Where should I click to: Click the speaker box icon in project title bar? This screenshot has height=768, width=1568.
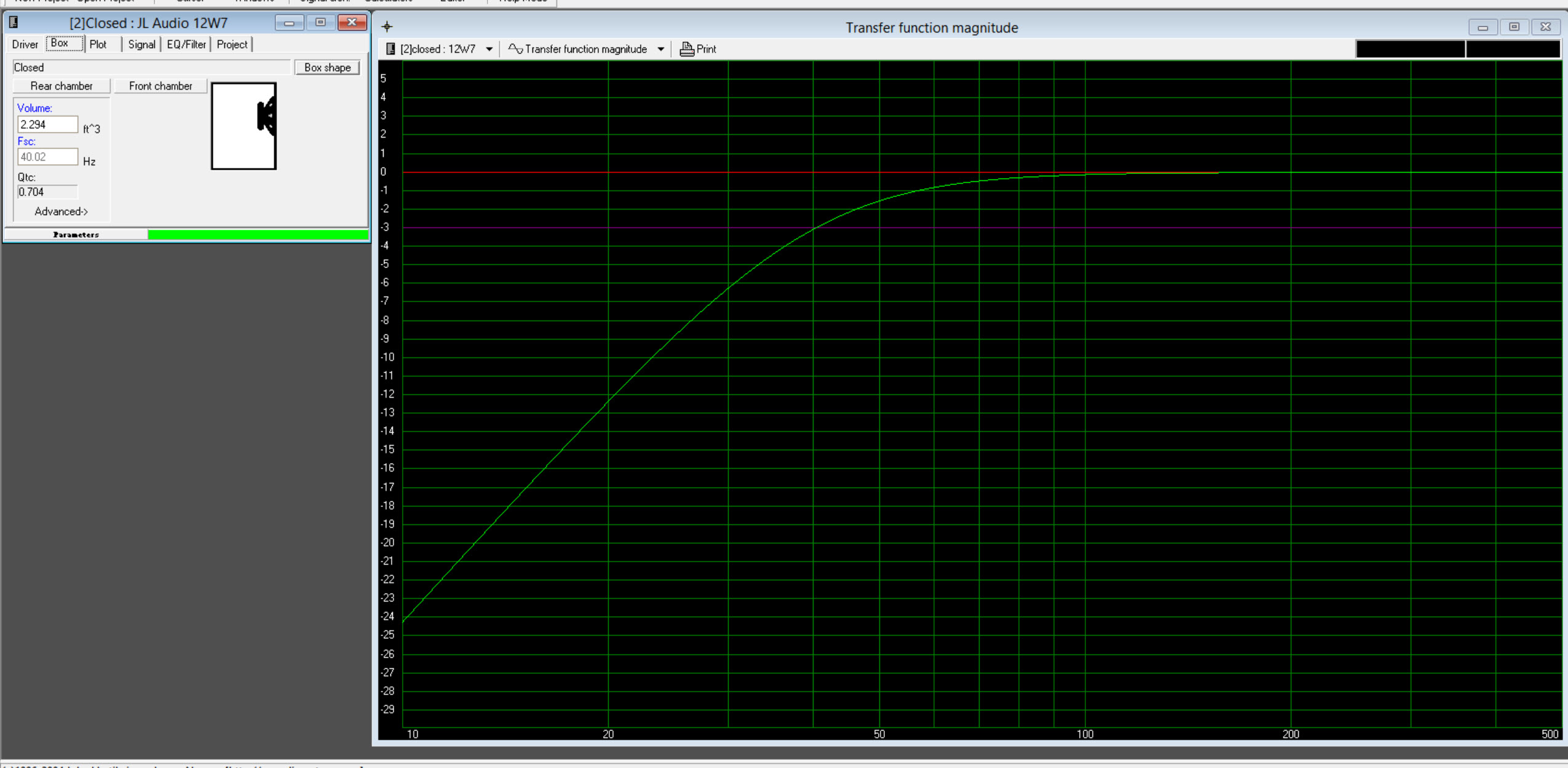tap(14, 23)
